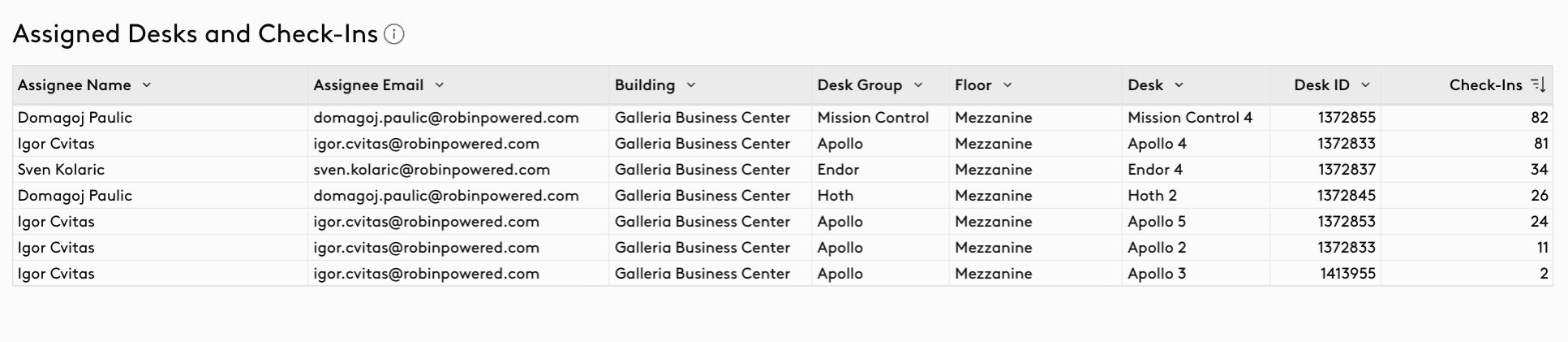Image resolution: width=1568 pixels, height=342 pixels.
Task: Expand the Desk ID column chevron
Action: tap(1365, 85)
